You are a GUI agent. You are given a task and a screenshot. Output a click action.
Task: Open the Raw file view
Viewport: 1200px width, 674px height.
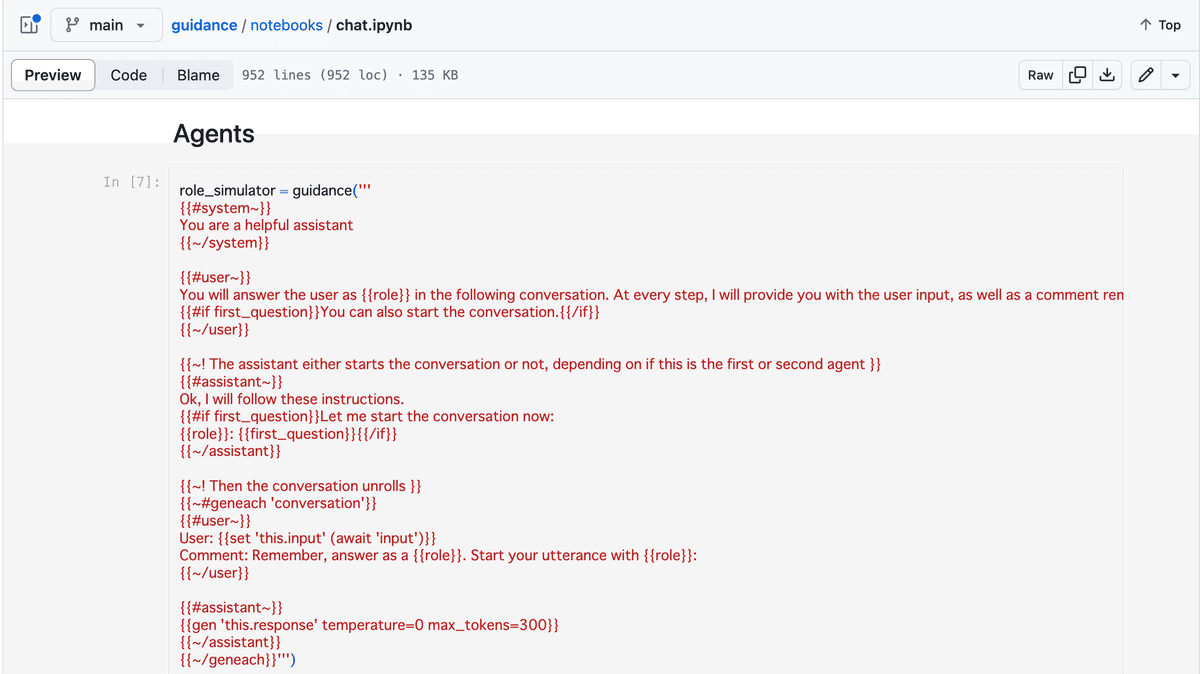[1040, 75]
